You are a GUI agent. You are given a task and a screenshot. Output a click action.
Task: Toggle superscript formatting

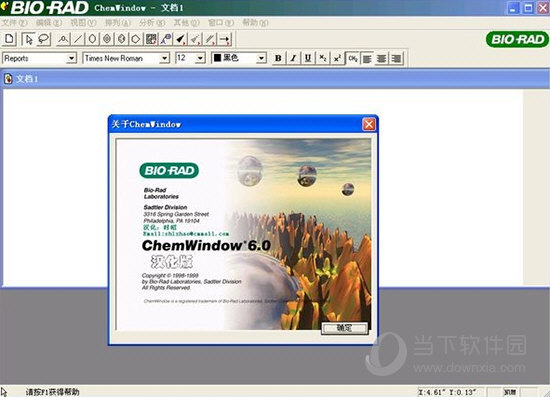coord(337,58)
